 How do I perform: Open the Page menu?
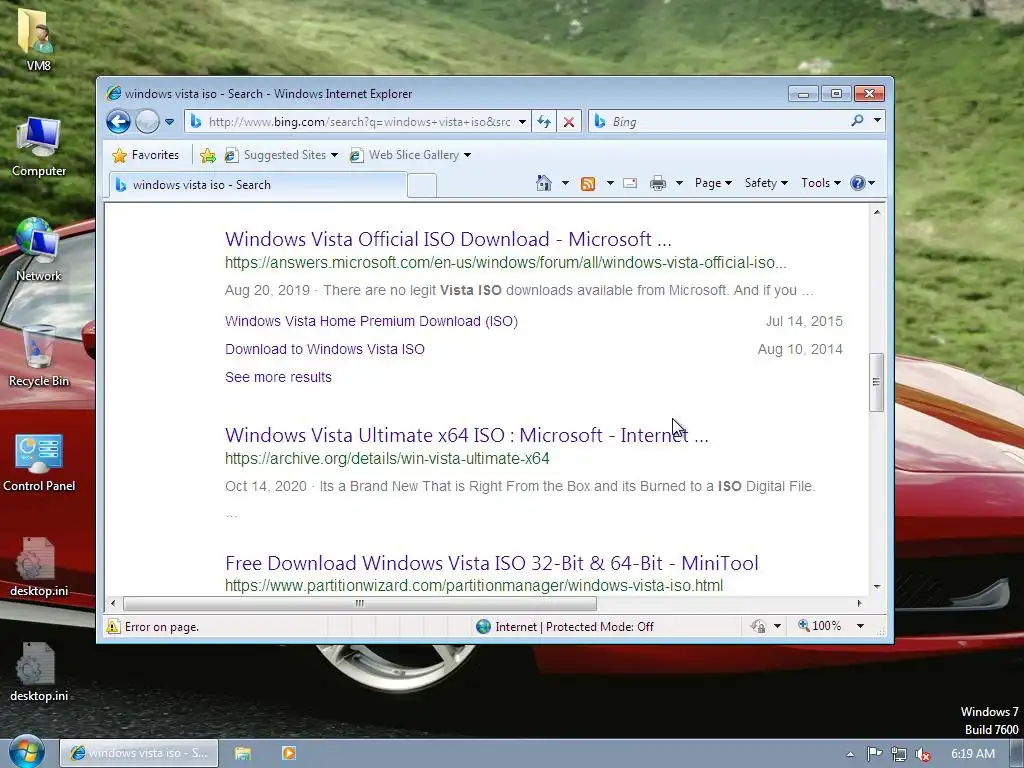click(x=713, y=183)
